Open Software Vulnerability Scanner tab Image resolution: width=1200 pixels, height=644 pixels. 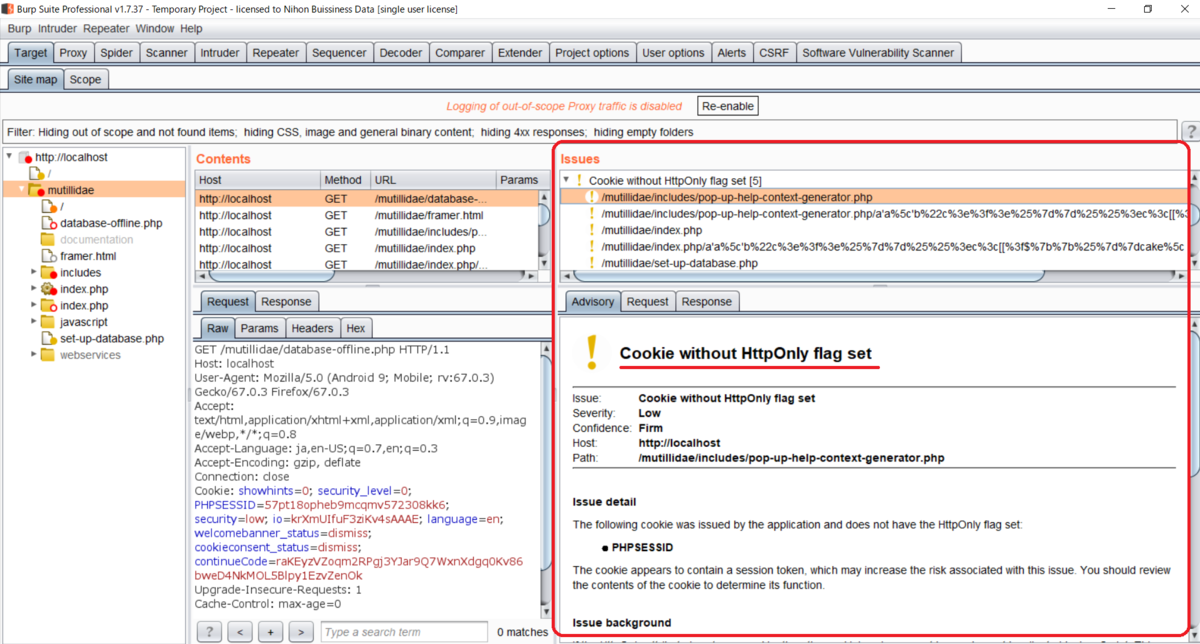tap(879, 53)
